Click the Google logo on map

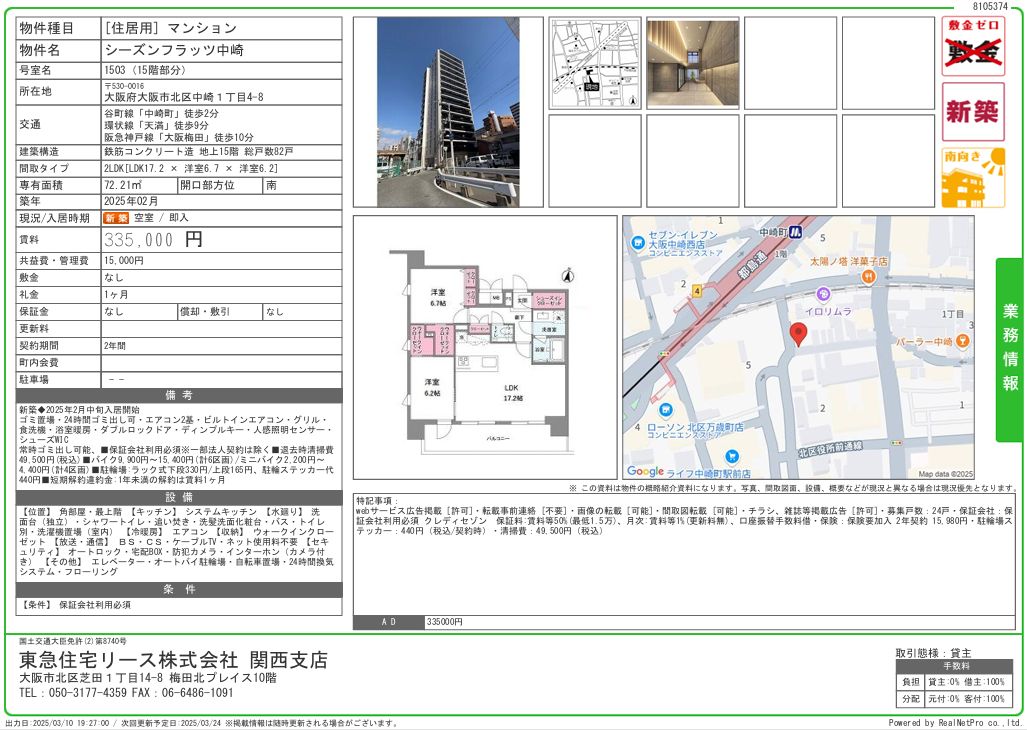pos(645,471)
